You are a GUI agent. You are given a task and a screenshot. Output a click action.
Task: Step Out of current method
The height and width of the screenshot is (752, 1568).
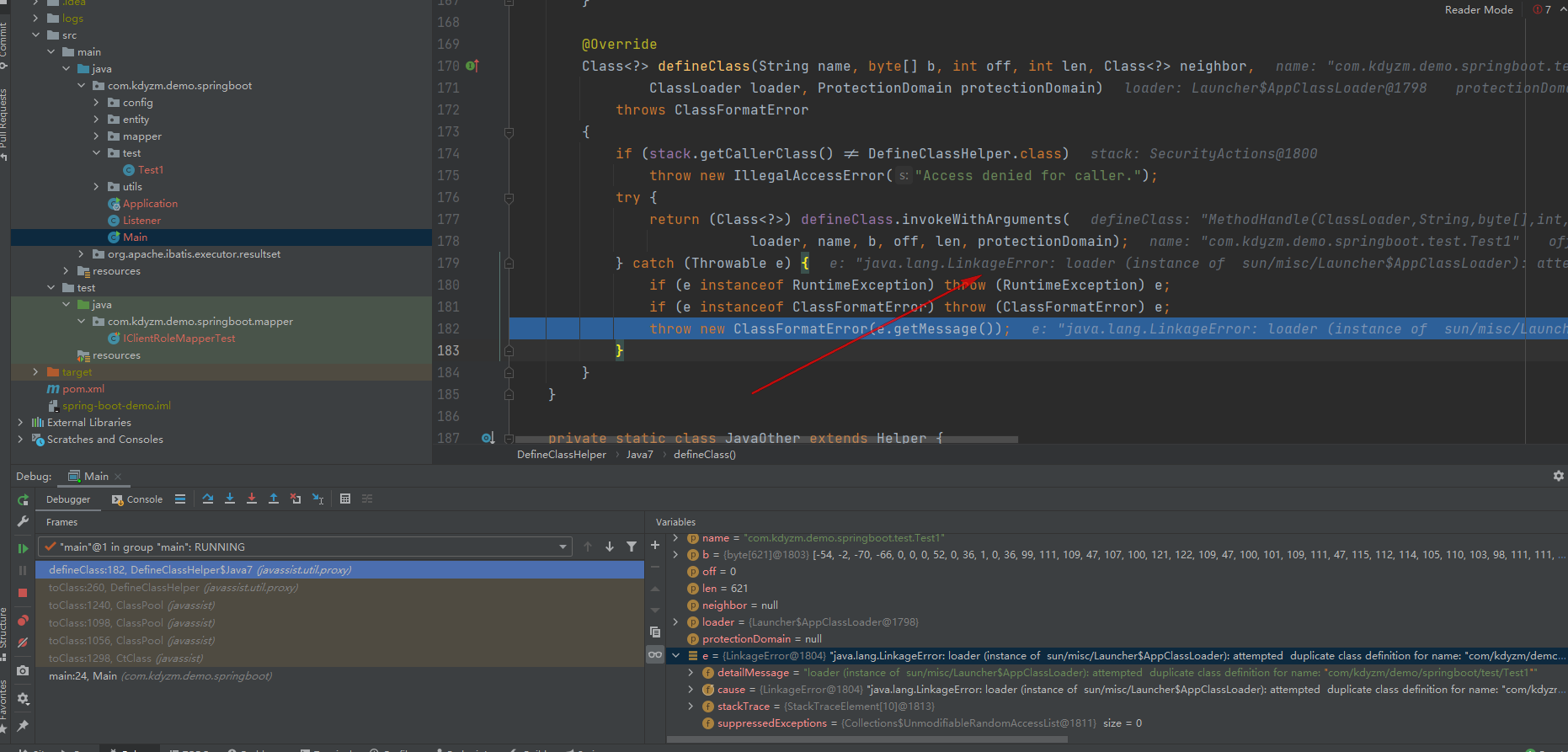(274, 499)
